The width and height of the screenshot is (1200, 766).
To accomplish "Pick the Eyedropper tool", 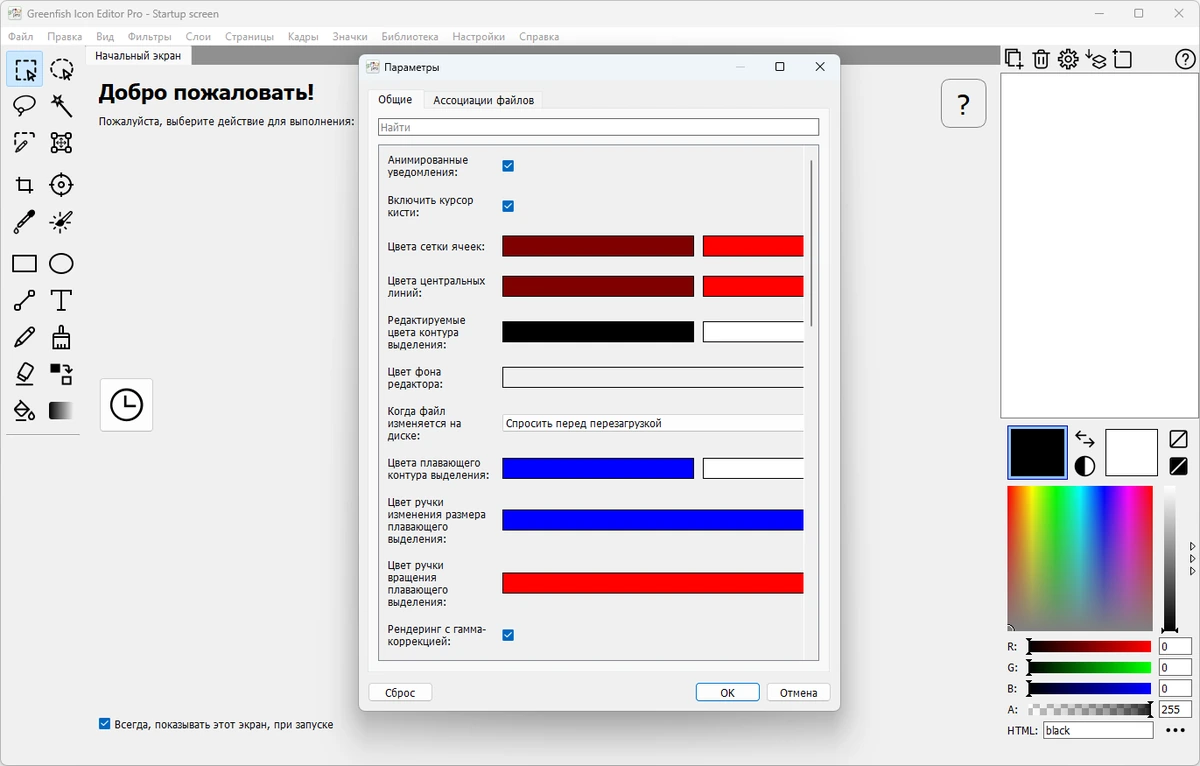I will click(25, 221).
